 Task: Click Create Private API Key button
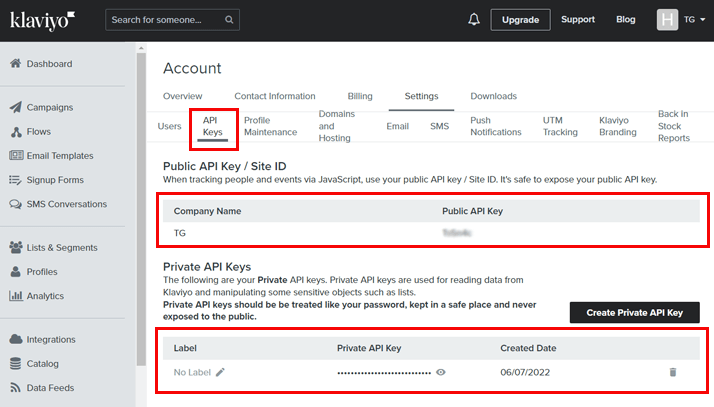(x=634, y=313)
